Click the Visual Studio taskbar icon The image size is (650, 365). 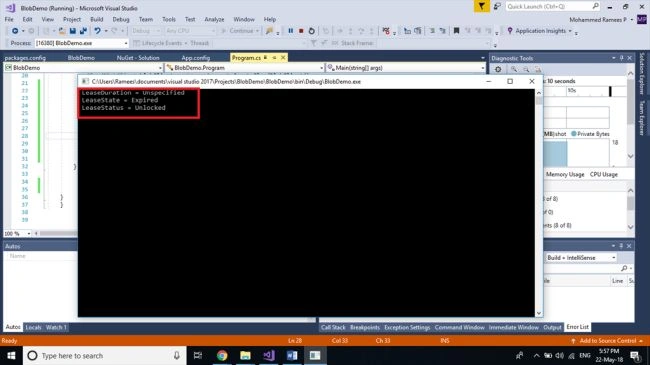click(269, 355)
